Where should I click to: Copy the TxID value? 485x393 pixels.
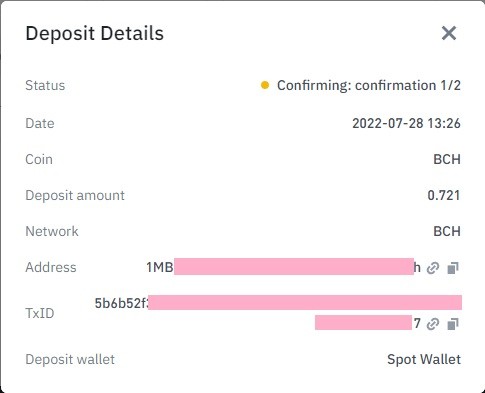point(453,324)
